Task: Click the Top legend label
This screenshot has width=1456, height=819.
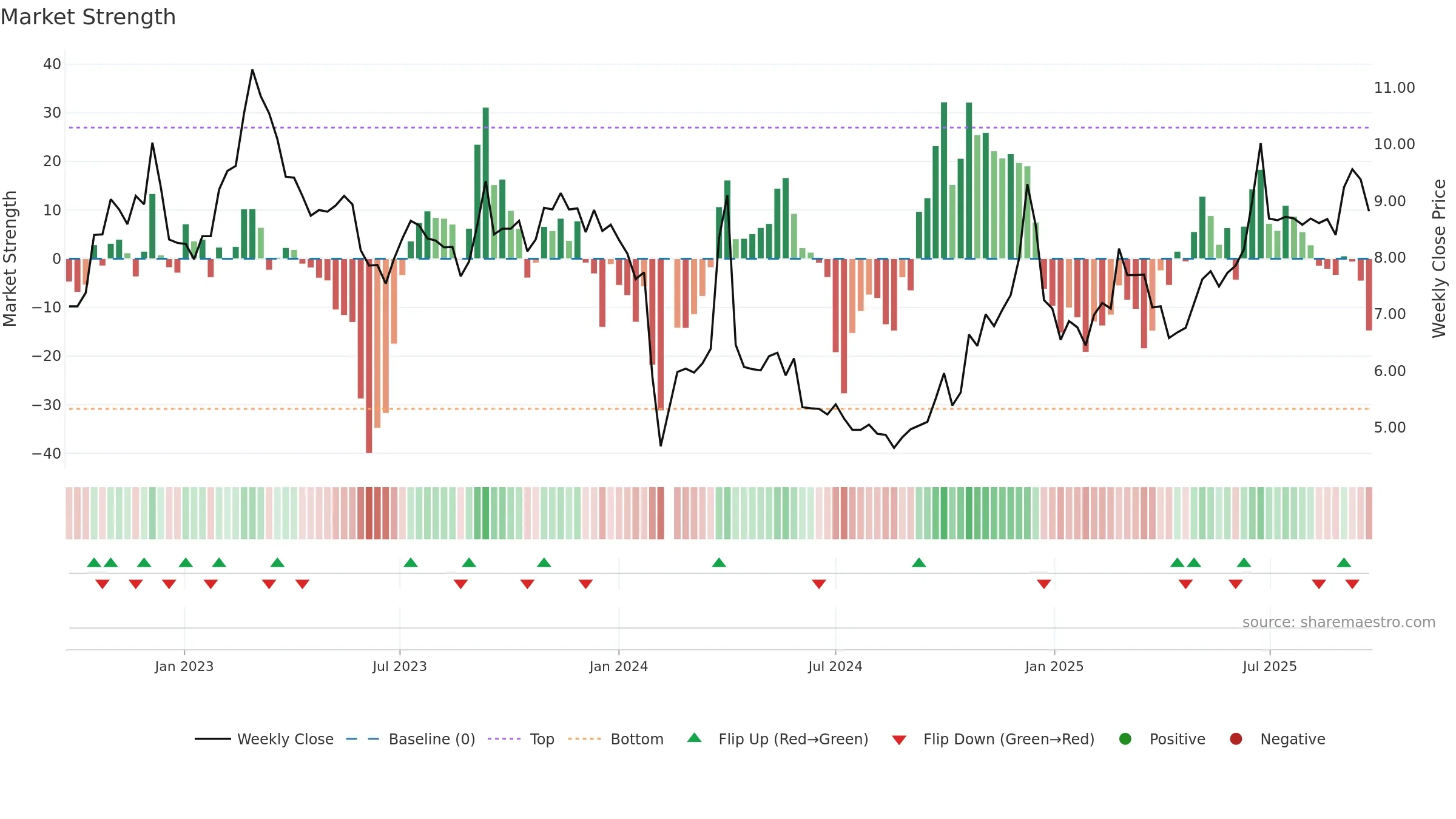Action: (x=542, y=739)
